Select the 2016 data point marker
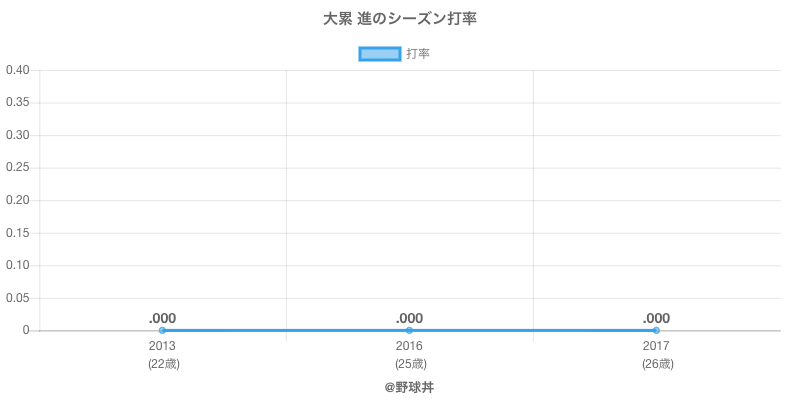The width and height of the screenshot is (800, 400). pos(409,331)
